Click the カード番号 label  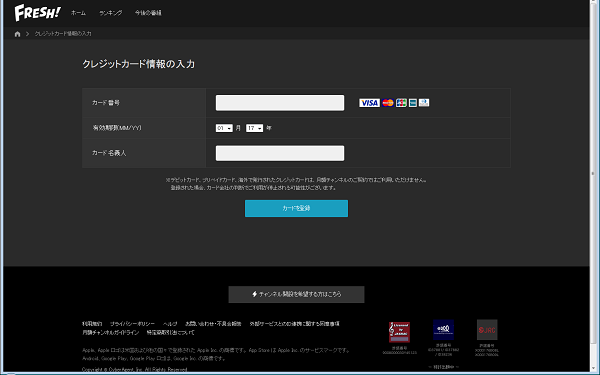(x=106, y=103)
